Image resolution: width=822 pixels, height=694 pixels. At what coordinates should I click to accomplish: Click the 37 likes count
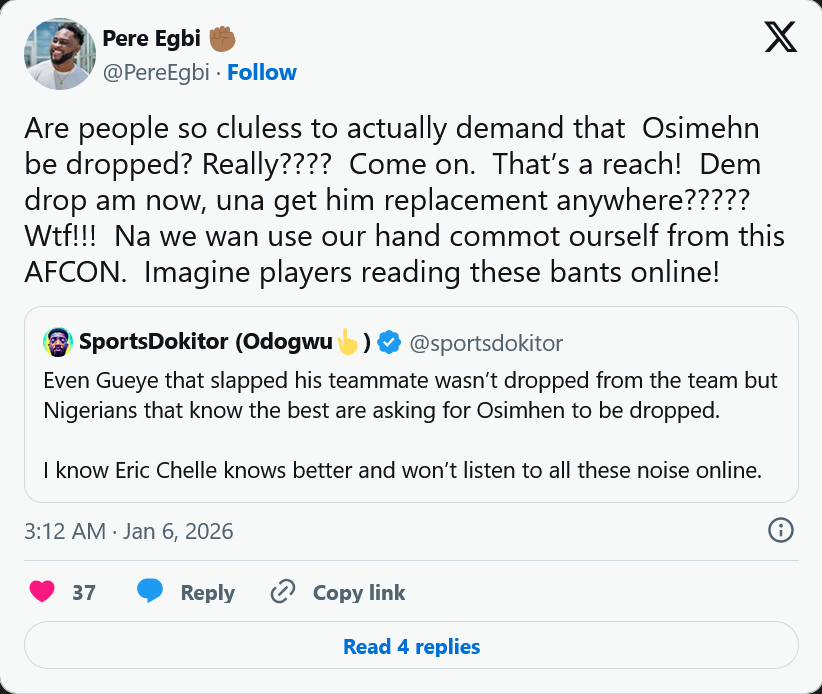(84, 592)
